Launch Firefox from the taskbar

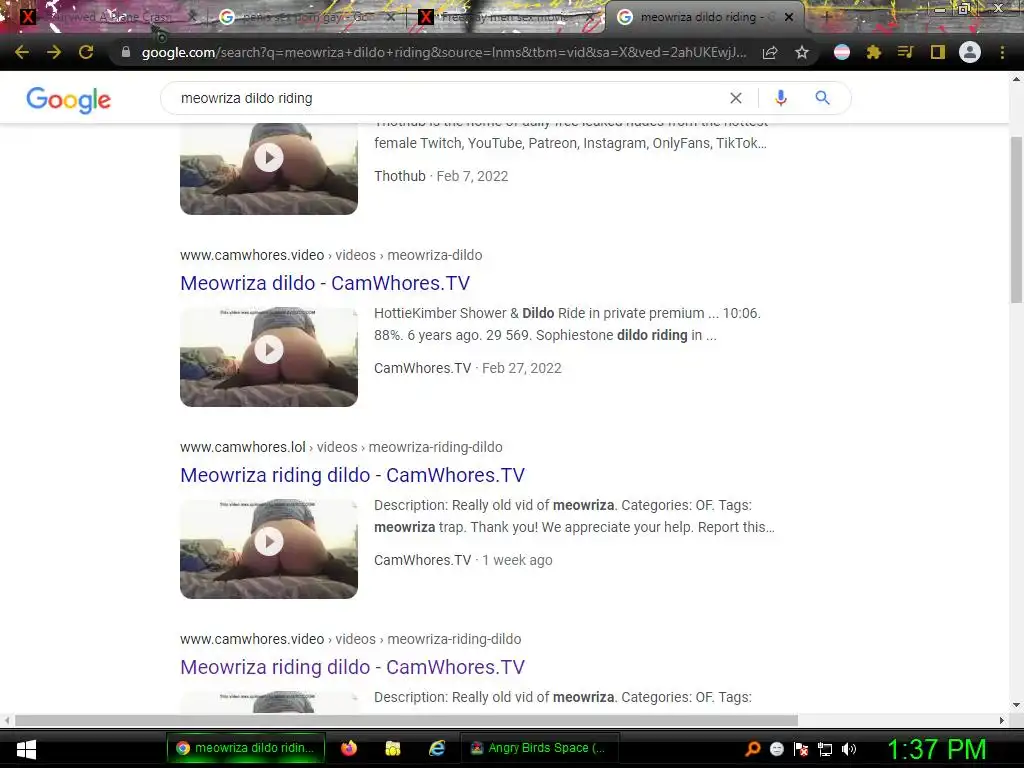click(349, 748)
